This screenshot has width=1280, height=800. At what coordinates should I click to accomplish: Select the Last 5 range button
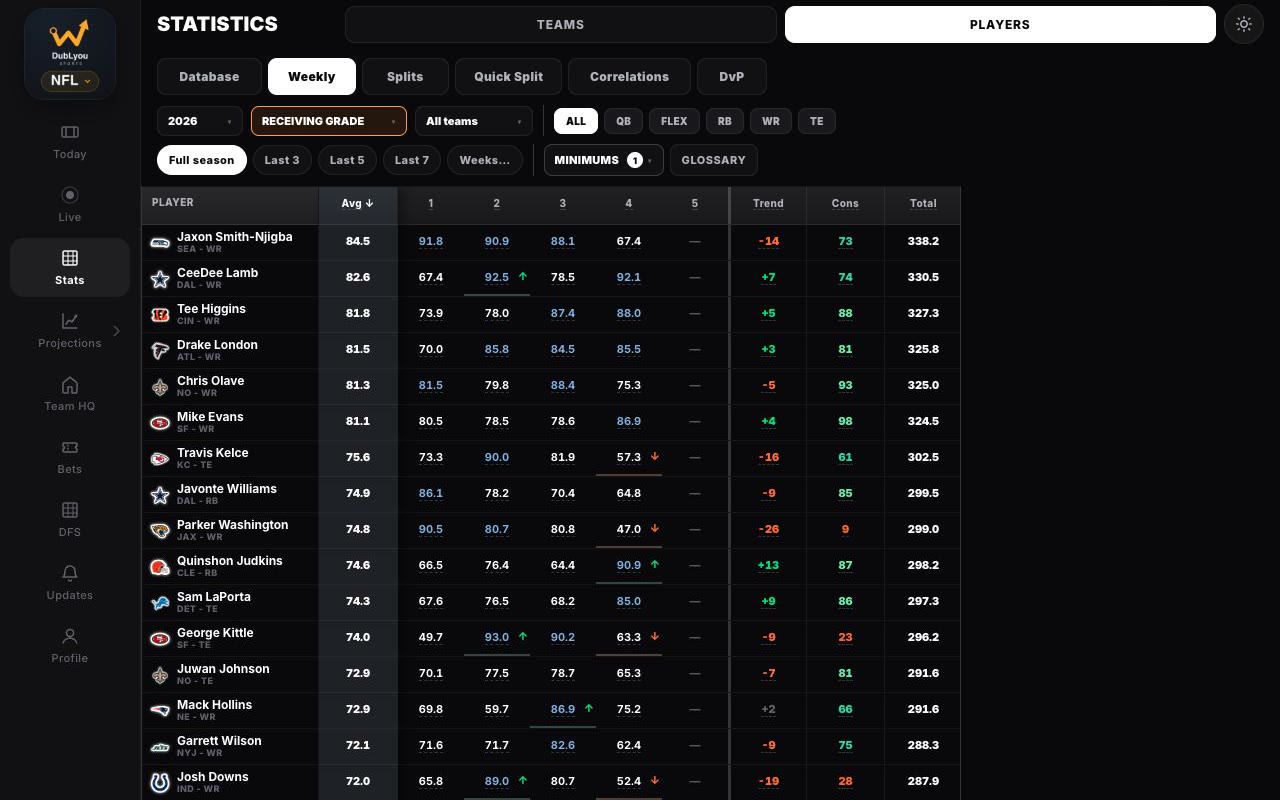pyautogui.click(x=347, y=160)
